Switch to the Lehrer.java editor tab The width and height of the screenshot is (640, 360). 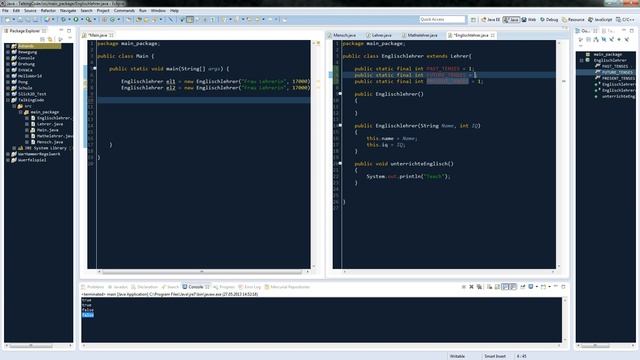379,36
